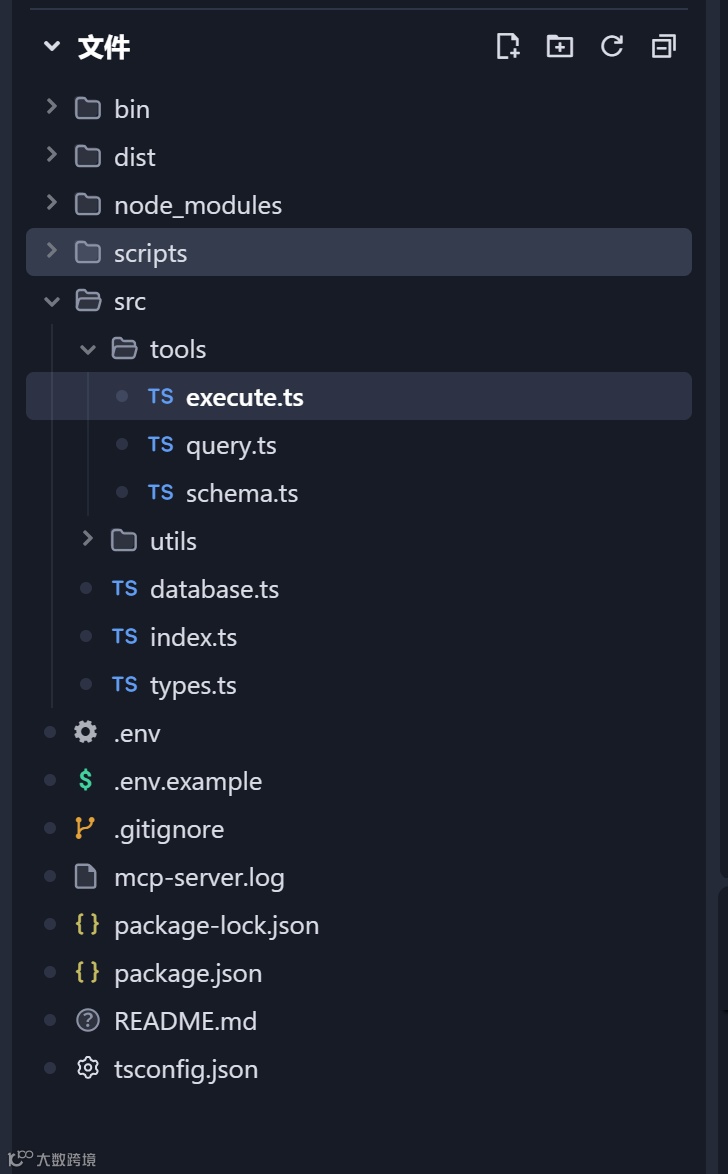Refresh the file explorer
Viewport: 728px width, 1174px height.
(612, 46)
